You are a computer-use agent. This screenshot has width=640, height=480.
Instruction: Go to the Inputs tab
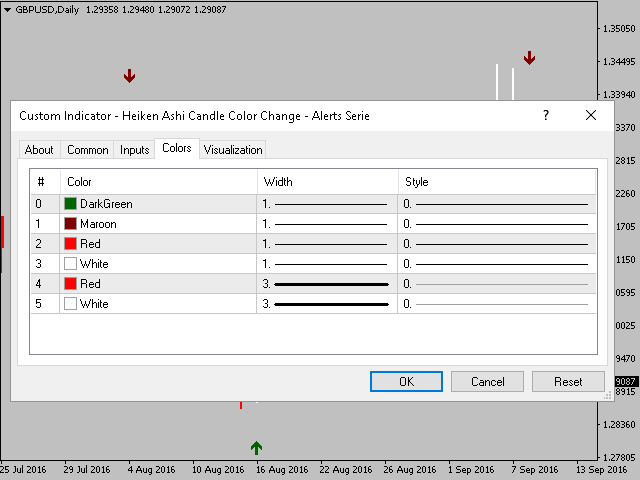click(135, 150)
